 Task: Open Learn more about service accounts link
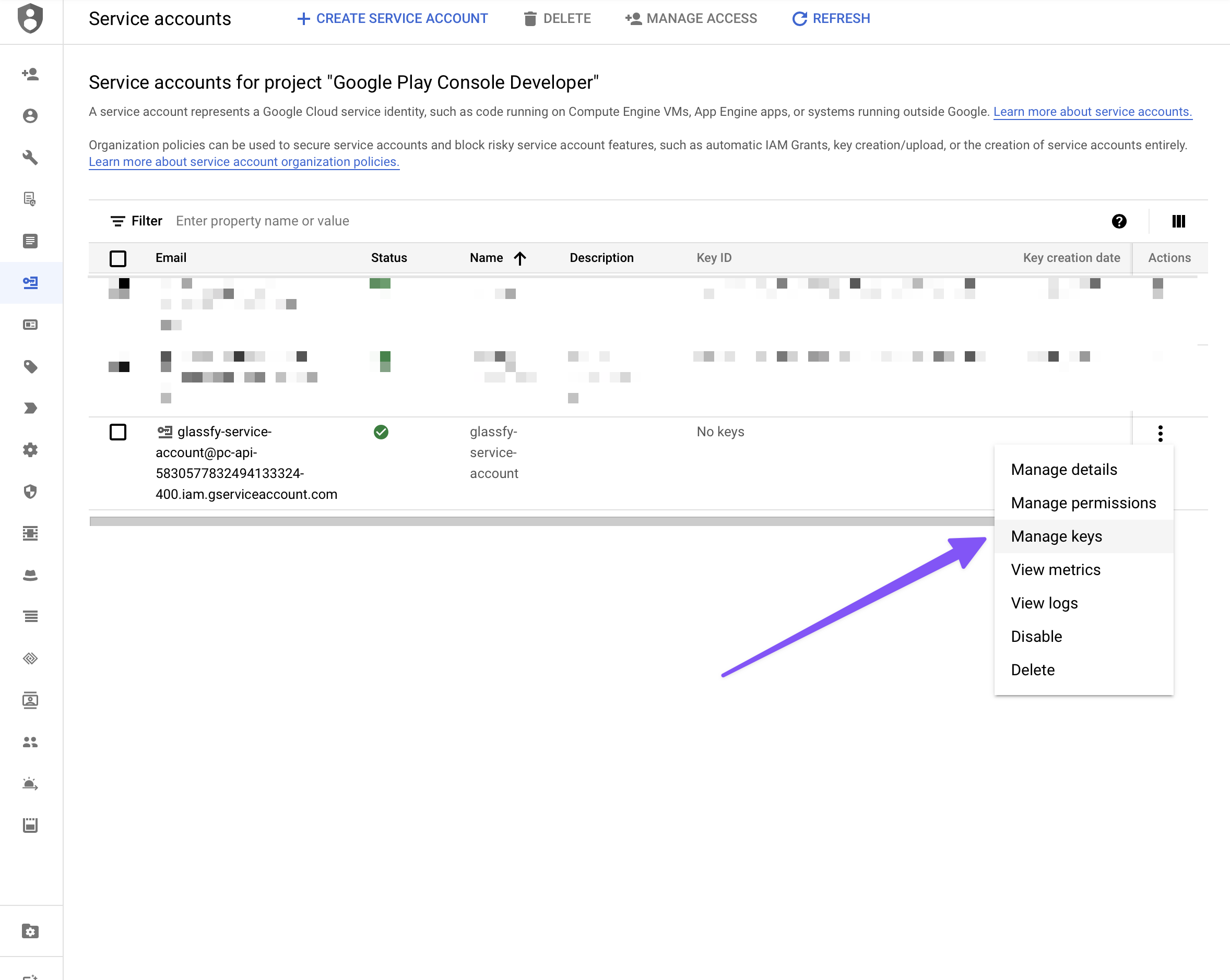pyautogui.click(x=1092, y=112)
